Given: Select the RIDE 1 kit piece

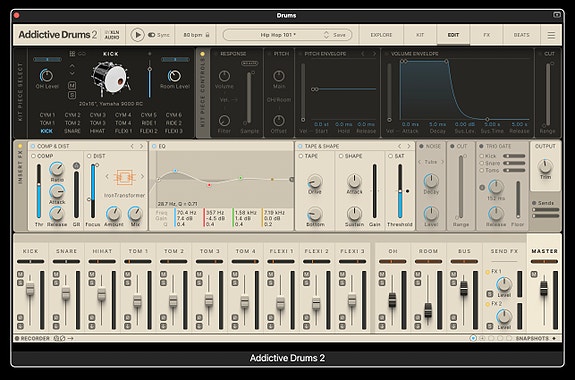Looking at the screenshot, I should (149, 123).
